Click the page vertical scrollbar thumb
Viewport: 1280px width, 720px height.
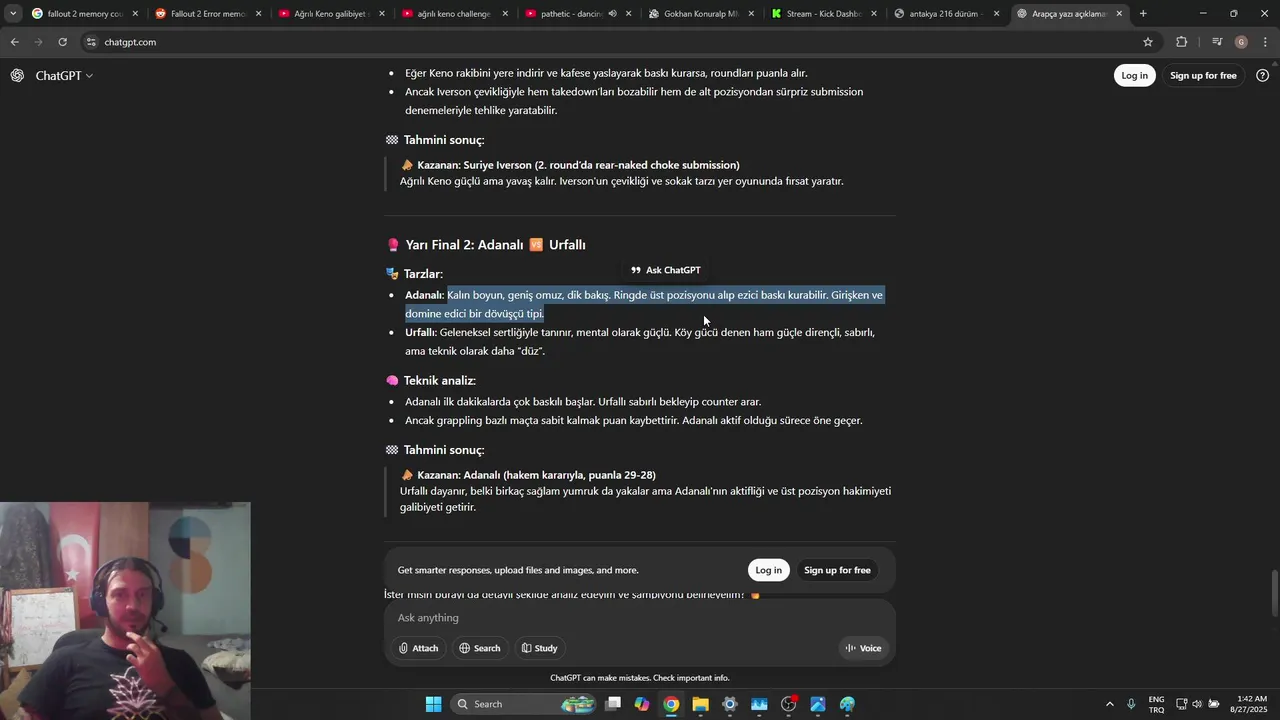(x=1273, y=594)
